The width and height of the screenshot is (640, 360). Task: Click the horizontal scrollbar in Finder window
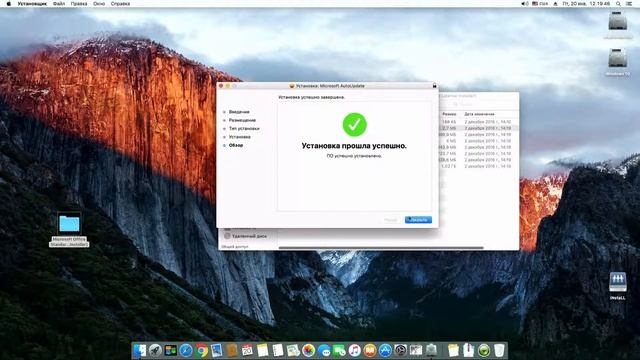pyautogui.click(x=381, y=248)
